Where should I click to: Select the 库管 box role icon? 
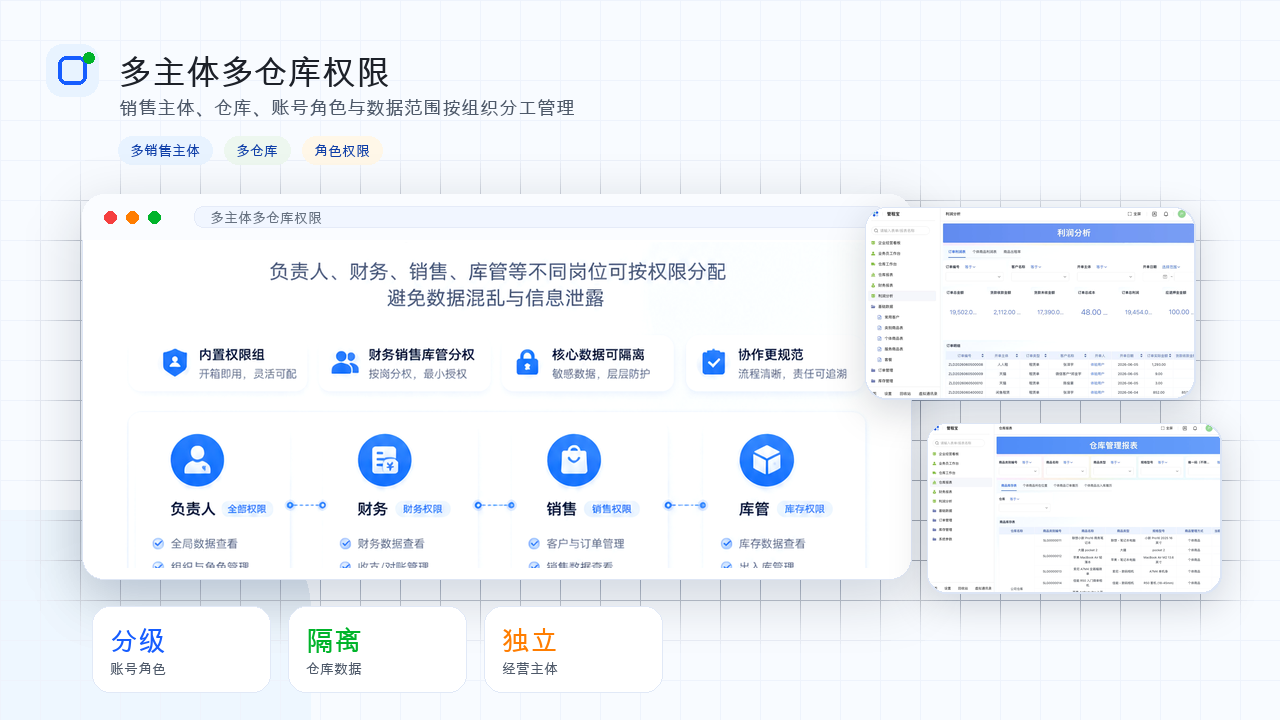[x=766, y=460]
